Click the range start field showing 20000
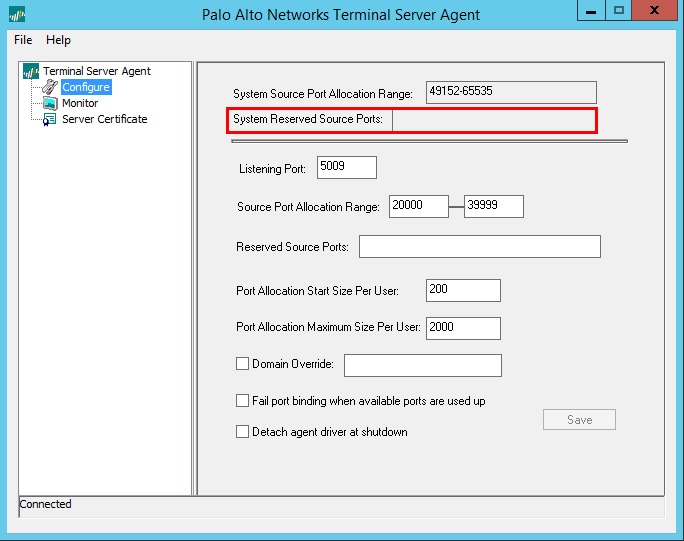The width and height of the screenshot is (684, 541). [419, 206]
